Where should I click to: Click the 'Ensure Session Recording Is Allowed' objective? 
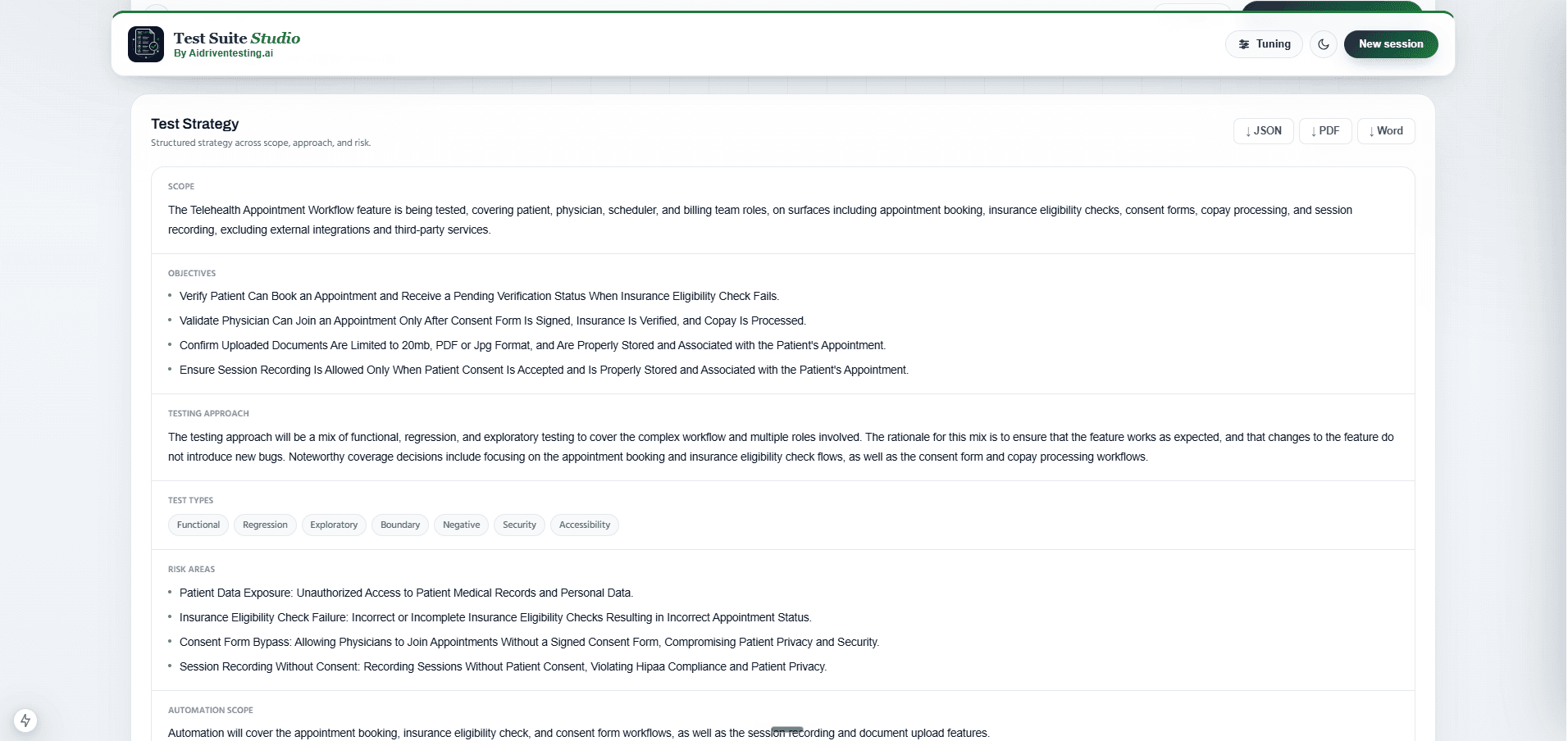[x=544, y=370]
